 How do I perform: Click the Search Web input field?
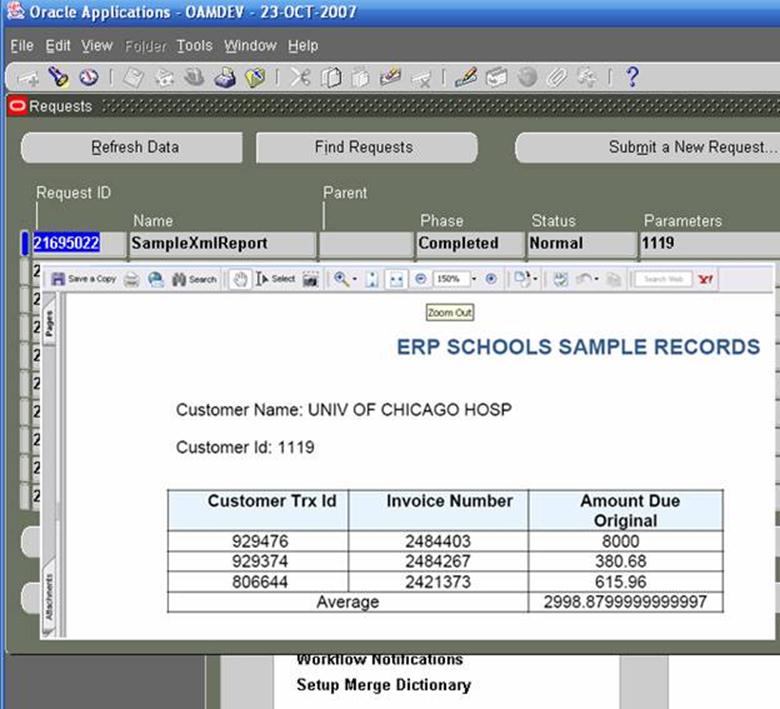click(663, 279)
